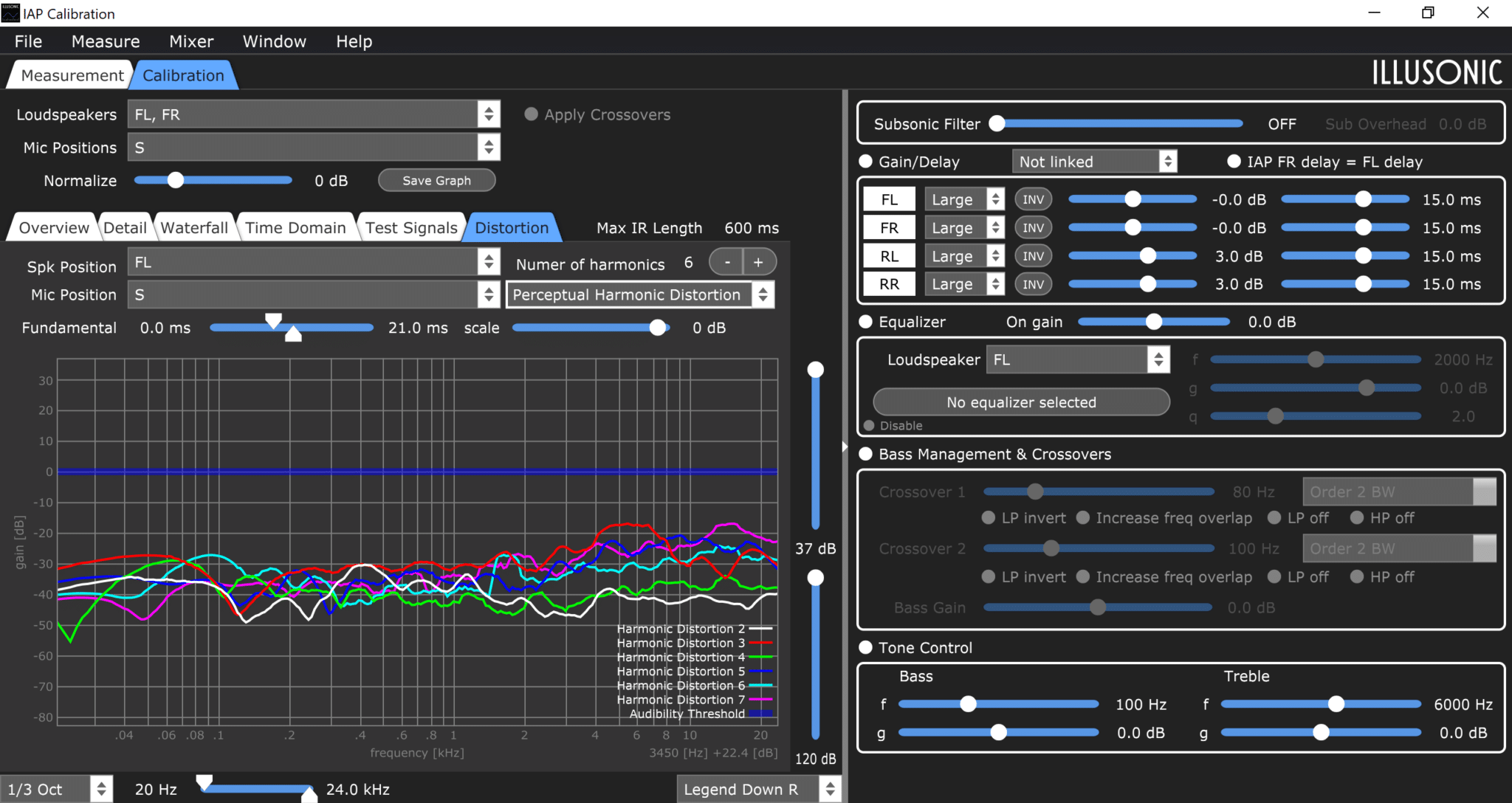Switch to the Test Signals tab
Image resolution: width=1512 pixels, height=803 pixels.
(411, 227)
